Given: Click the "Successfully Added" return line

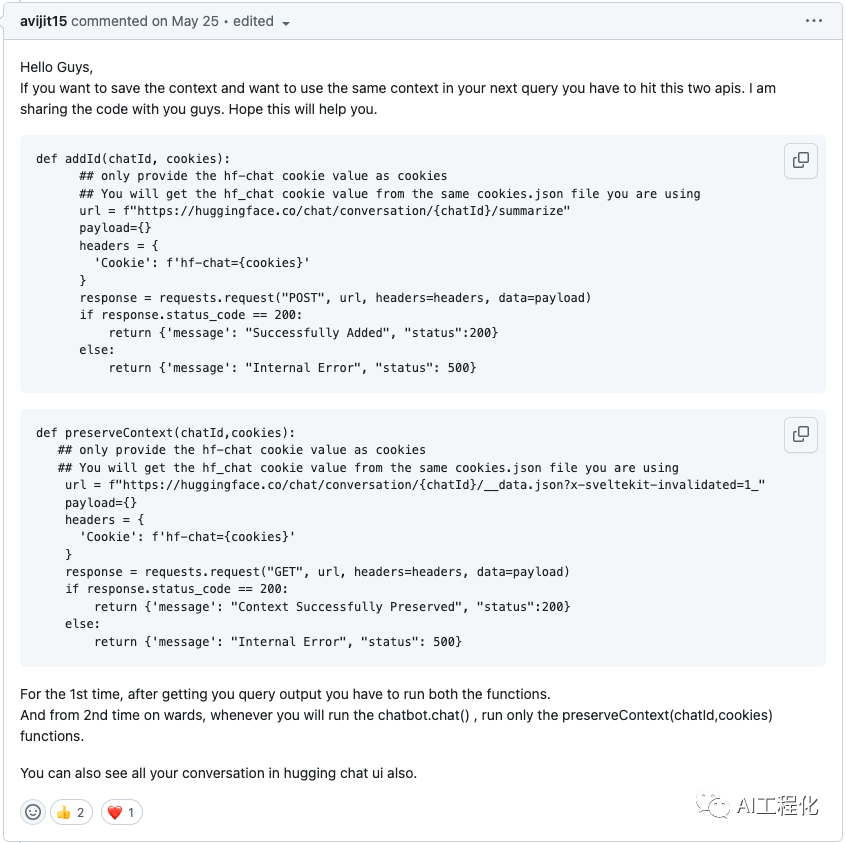Looking at the screenshot, I should (x=303, y=332).
